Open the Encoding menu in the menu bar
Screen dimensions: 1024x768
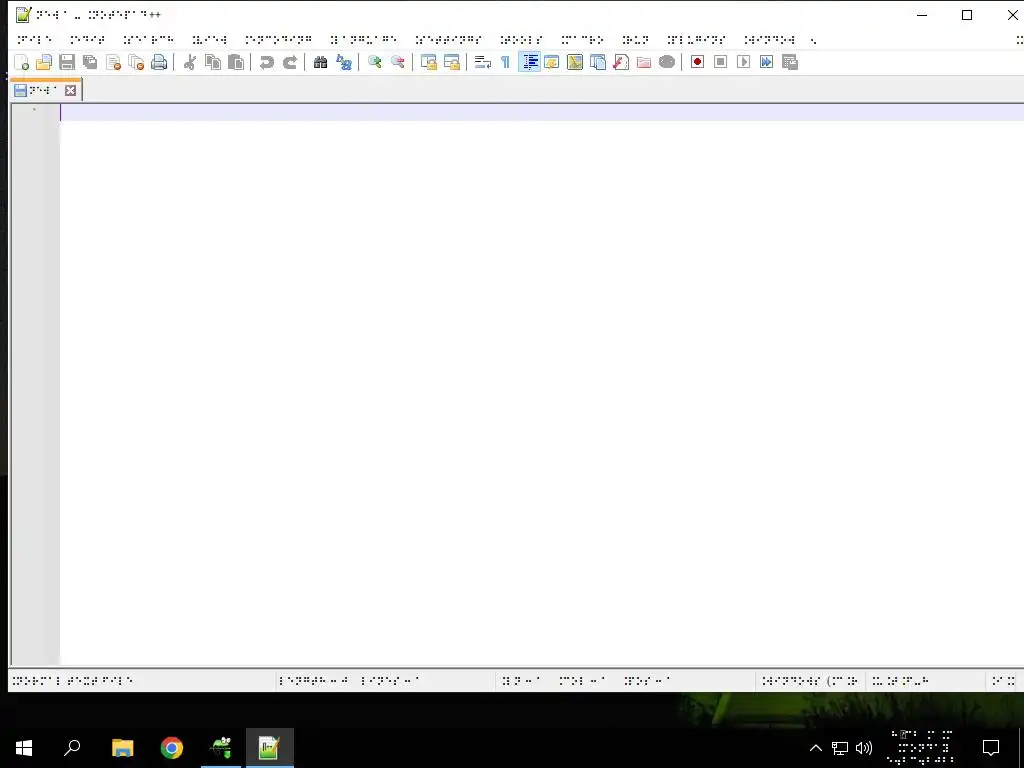pos(278,40)
